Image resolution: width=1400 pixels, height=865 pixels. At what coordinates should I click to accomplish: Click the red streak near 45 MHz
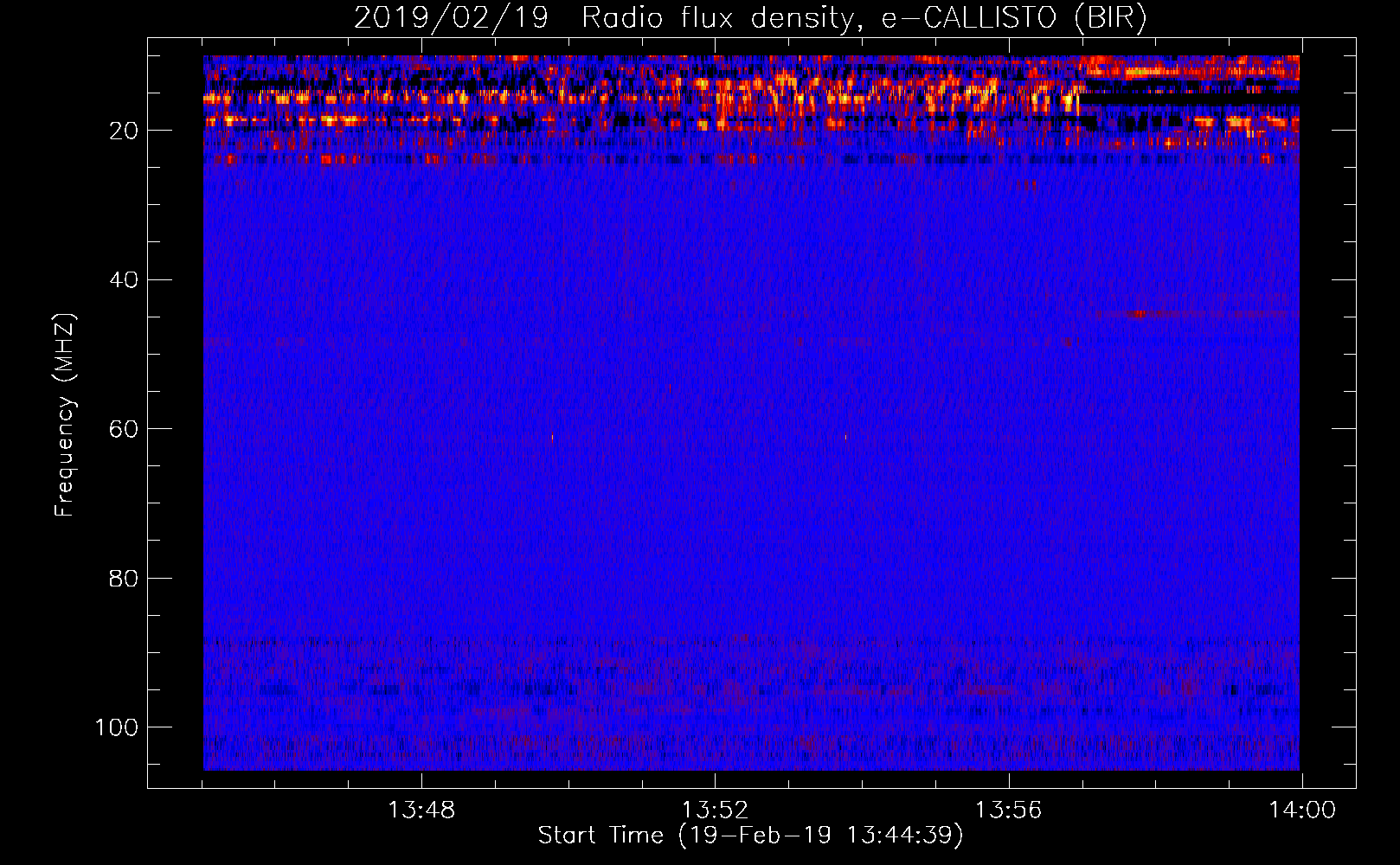[1140, 315]
